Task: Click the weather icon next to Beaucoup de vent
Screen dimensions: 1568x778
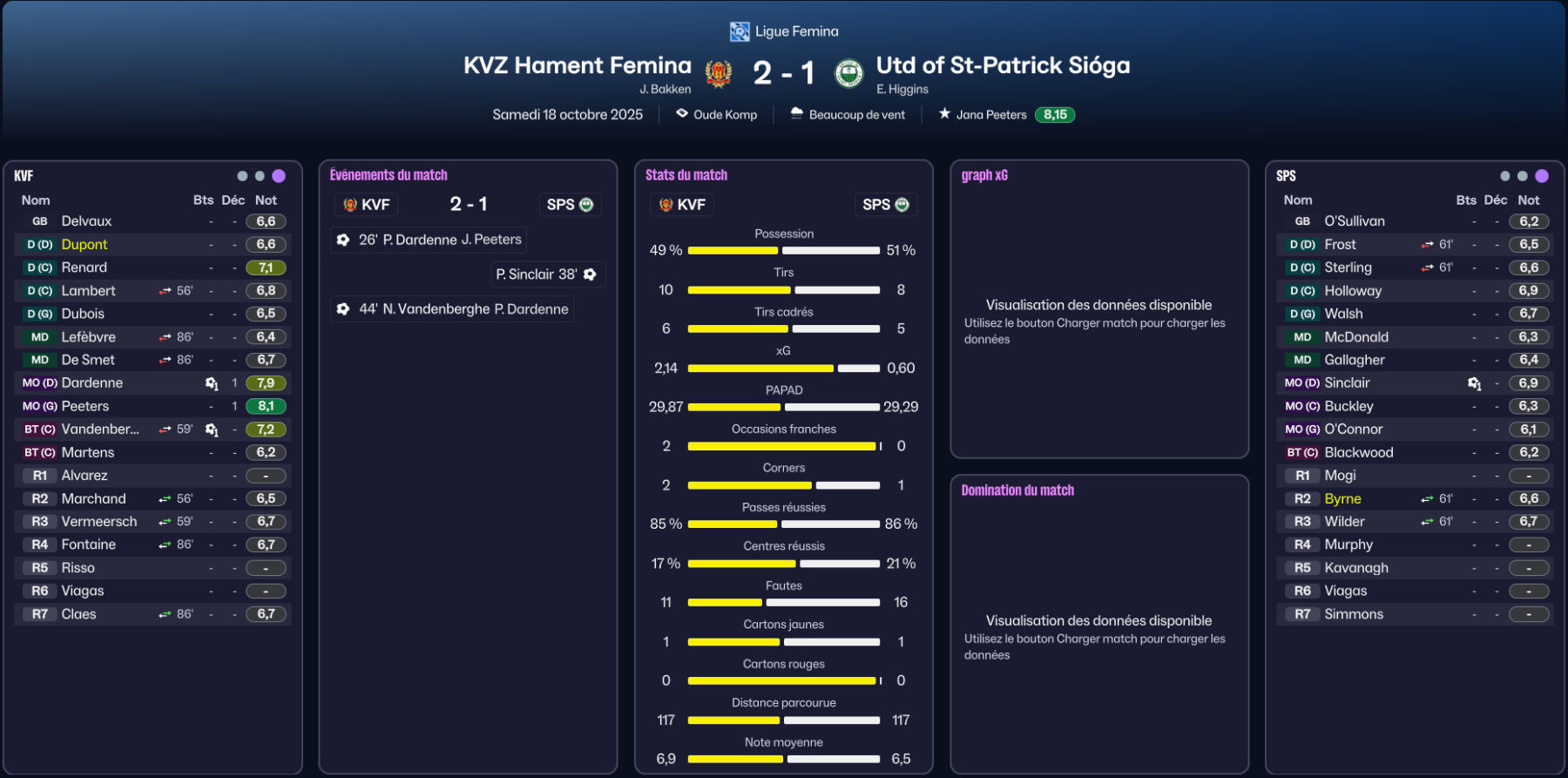Action: click(796, 113)
